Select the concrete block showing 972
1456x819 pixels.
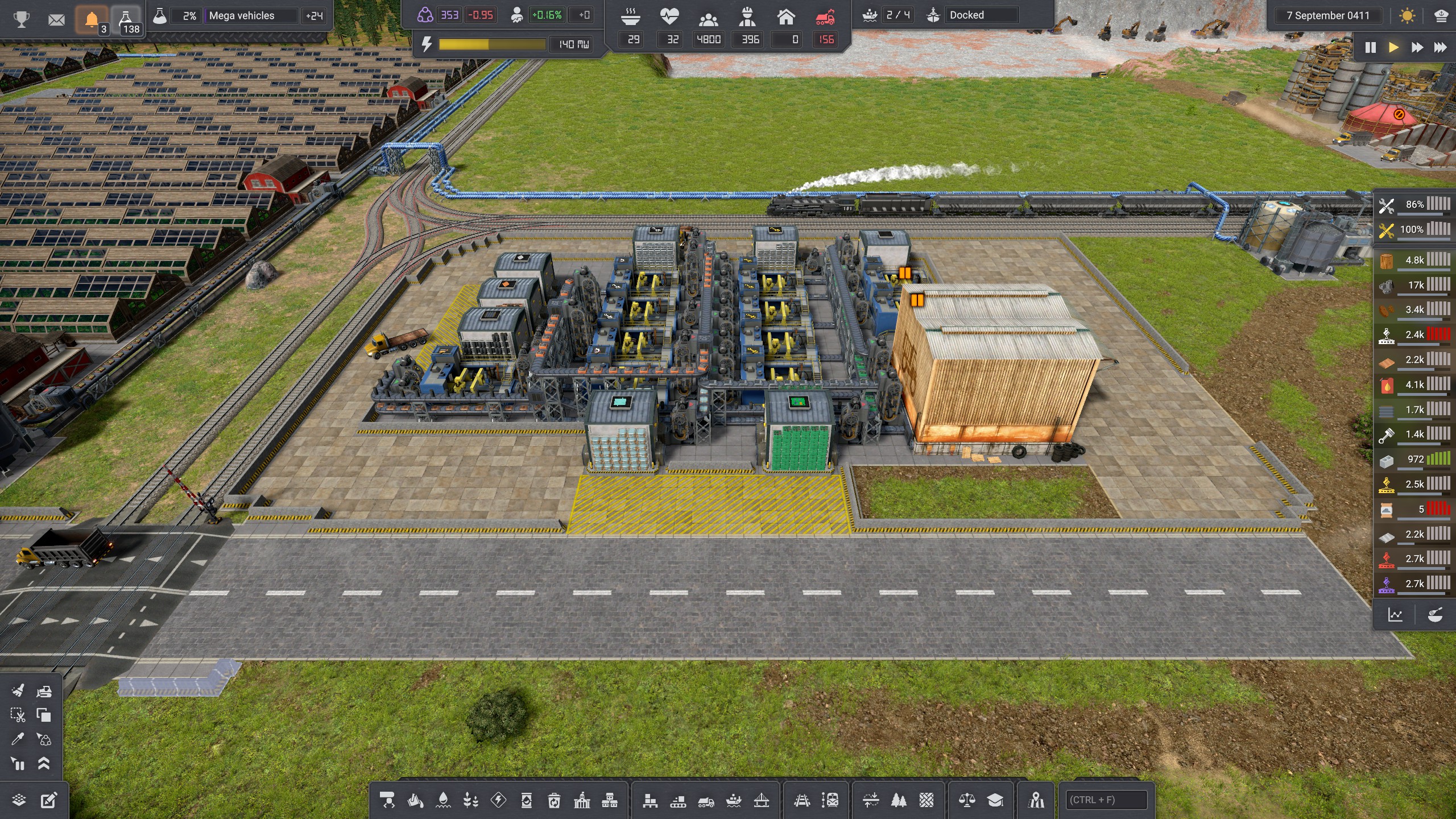pyautogui.click(x=1414, y=460)
